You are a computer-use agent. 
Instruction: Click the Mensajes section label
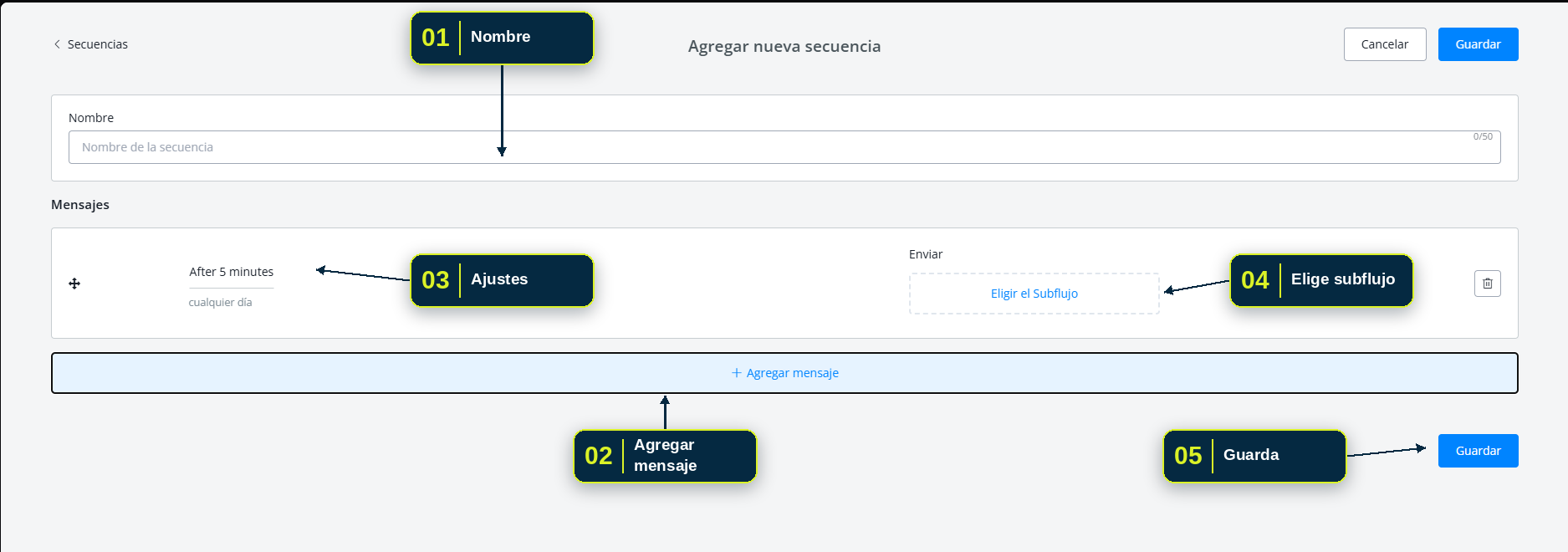pos(80,205)
